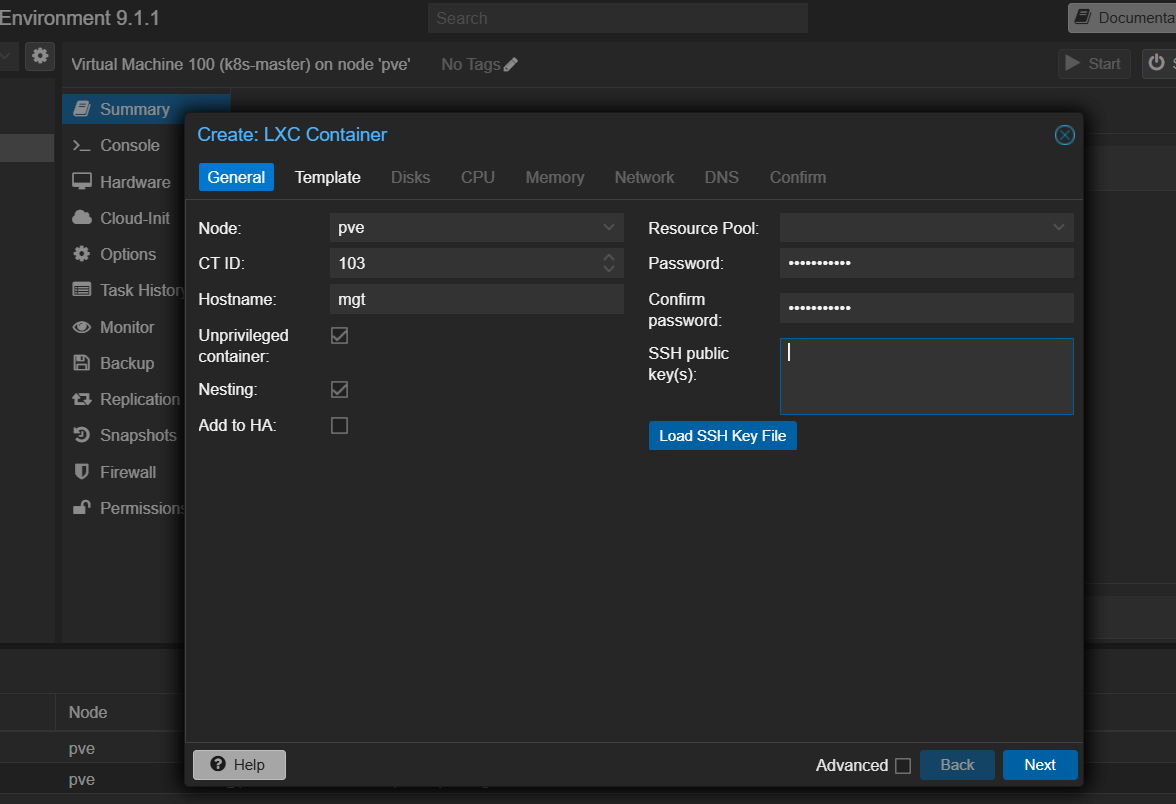
Task: Click the power shutdown icon
Action: [1156, 62]
